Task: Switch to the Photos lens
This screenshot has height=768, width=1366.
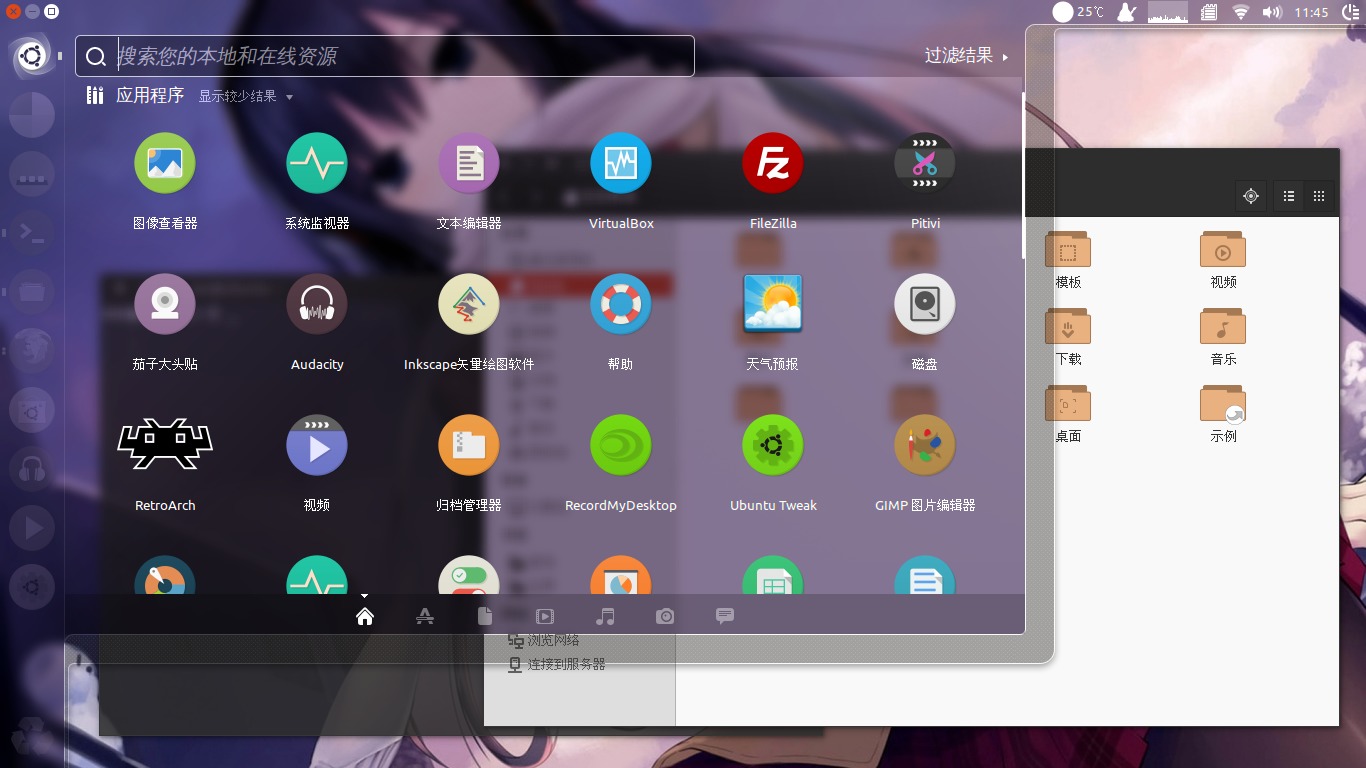Action: tap(665, 616)
